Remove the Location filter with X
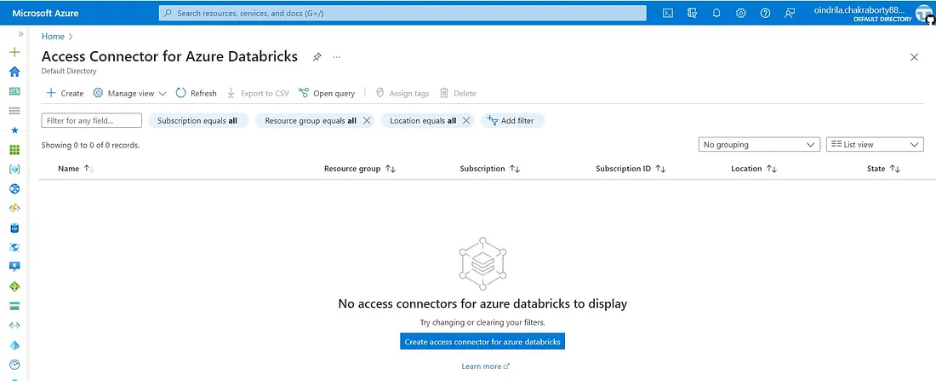Screen dimensions: 936x381 coord(466,121)
